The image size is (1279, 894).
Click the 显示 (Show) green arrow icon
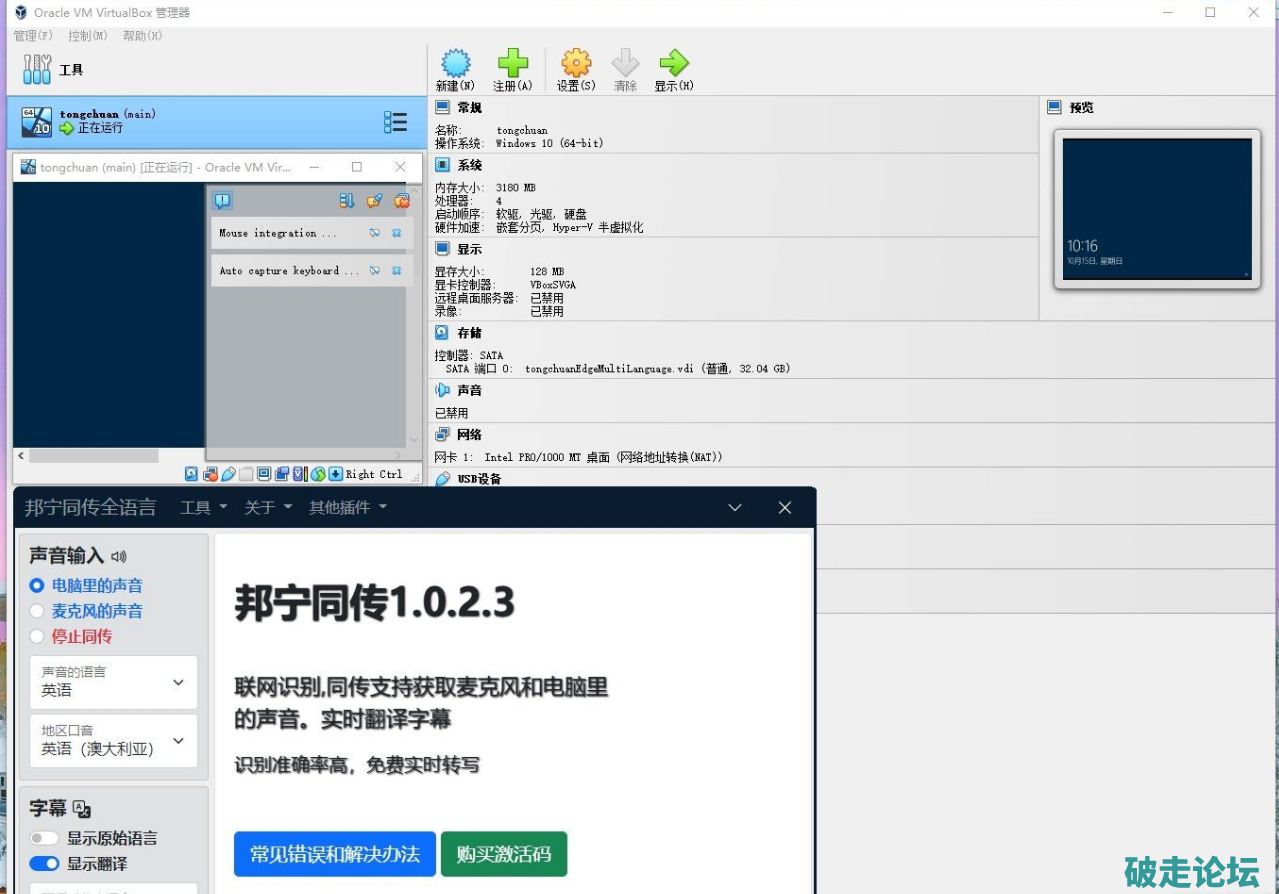673,64
